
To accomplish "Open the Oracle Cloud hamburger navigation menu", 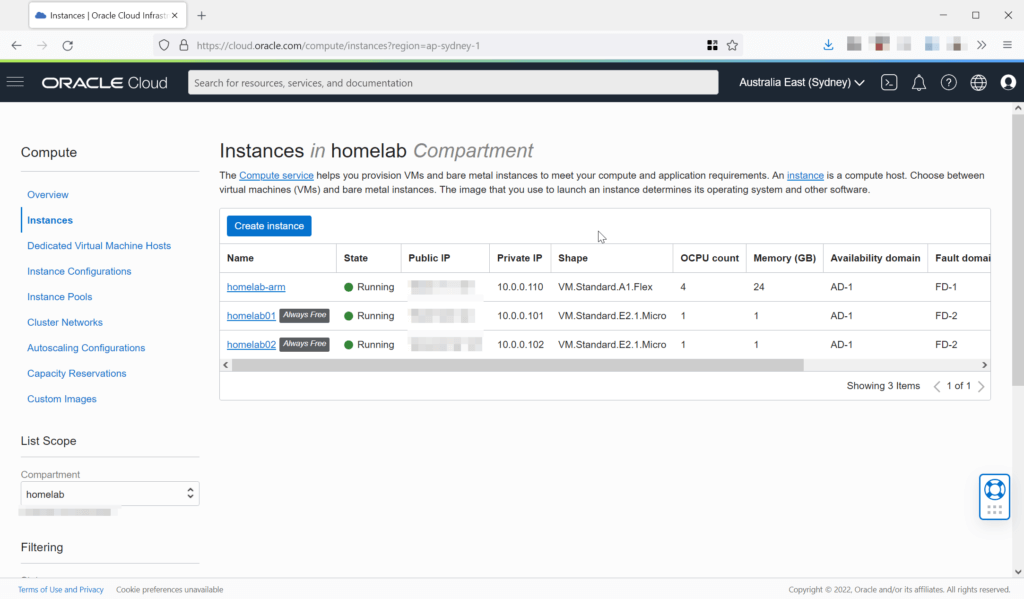I will (15, 82).
